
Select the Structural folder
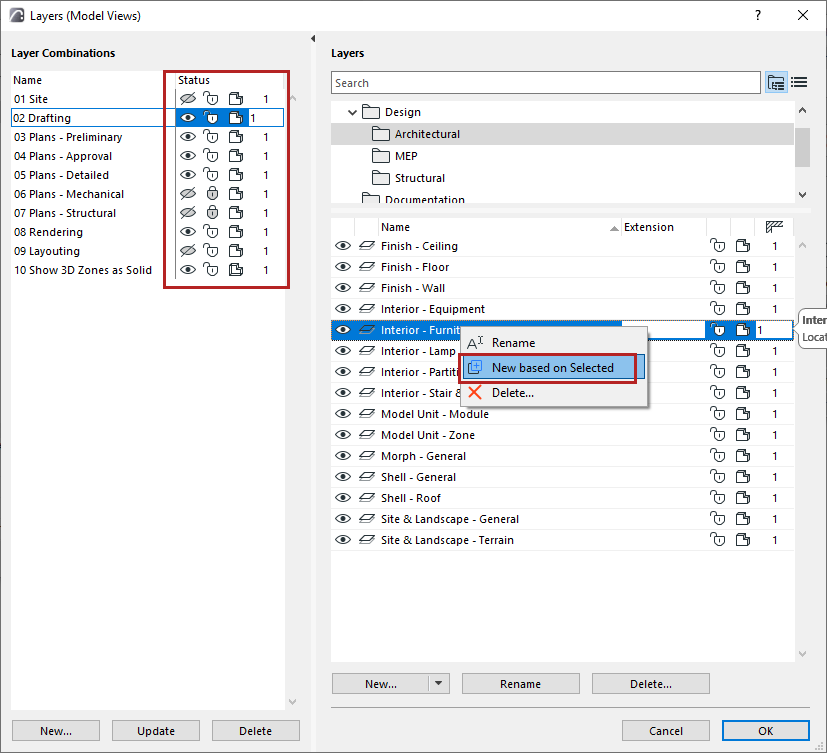point(562,178)
